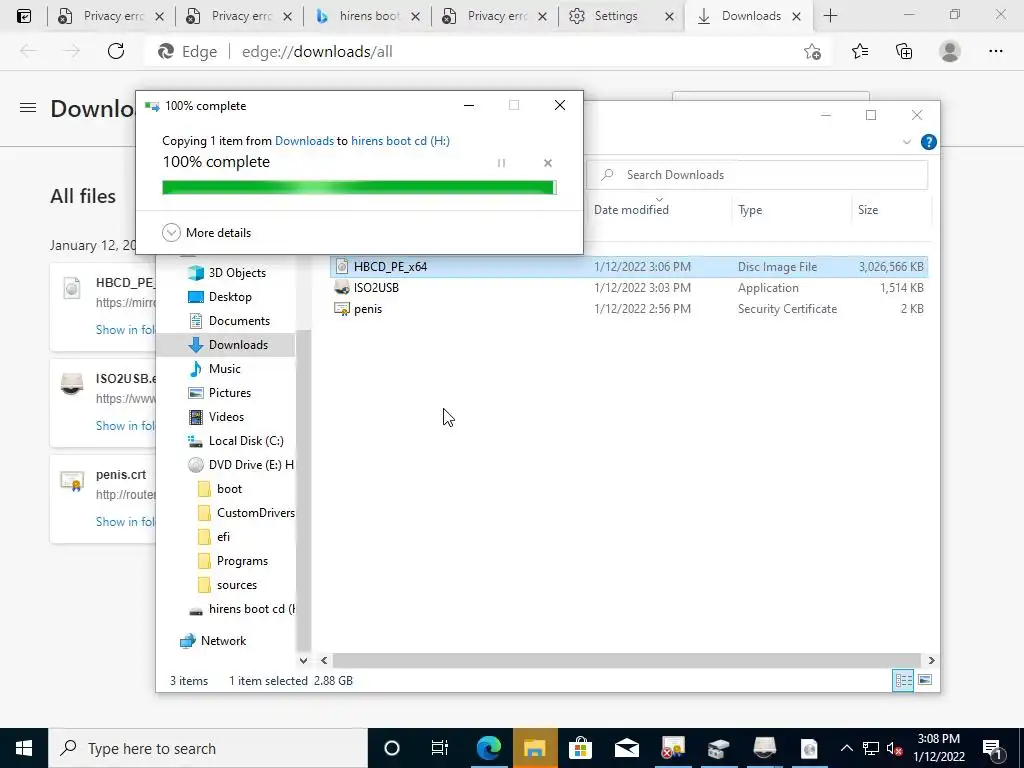Add this page to favorites star icon
Image resolution: width=1024 pixels, height=768 pixels.
[x=812, y=52]
